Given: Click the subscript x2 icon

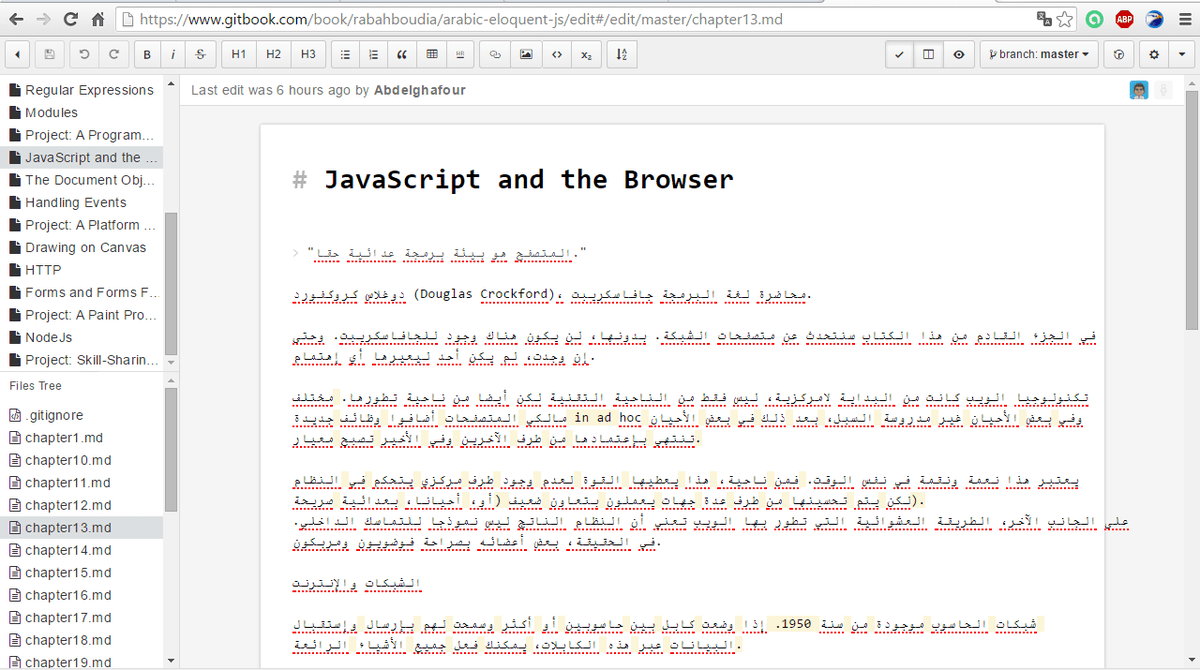Looking at the screenshot, I should click(x=585, y=54).
